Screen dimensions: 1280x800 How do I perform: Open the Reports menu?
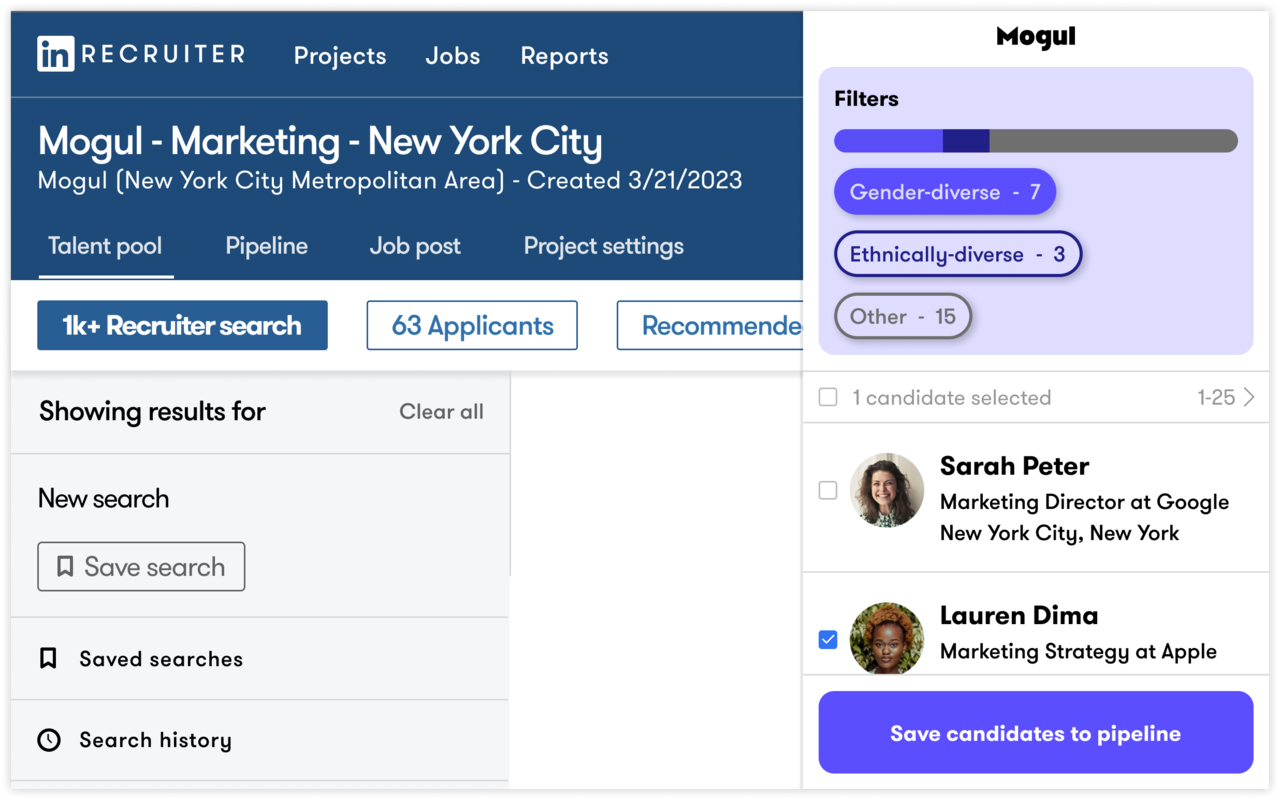pyautogui.click(x=564, y=56)
